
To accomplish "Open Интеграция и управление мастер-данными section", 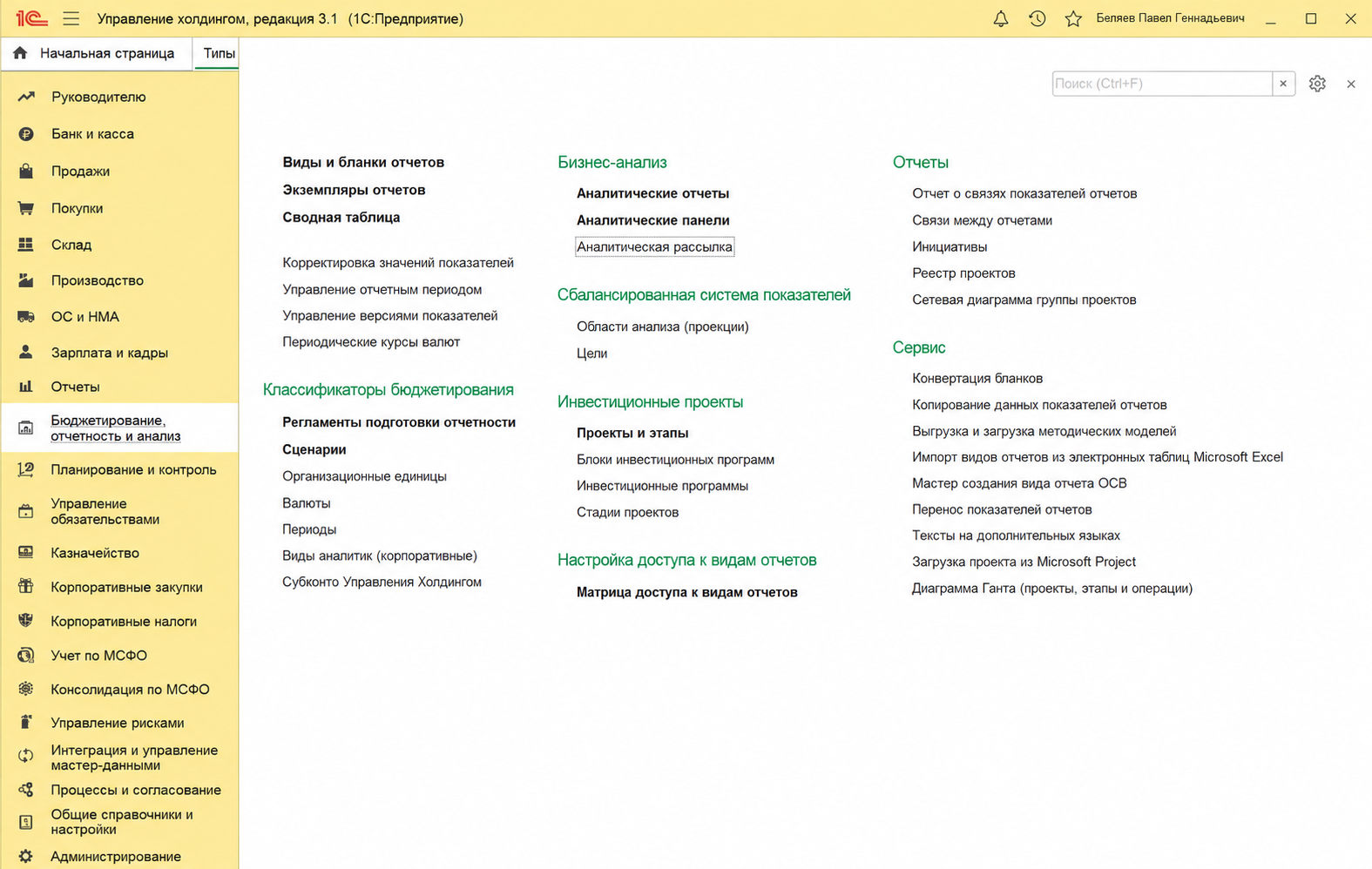I will point(134,758).
